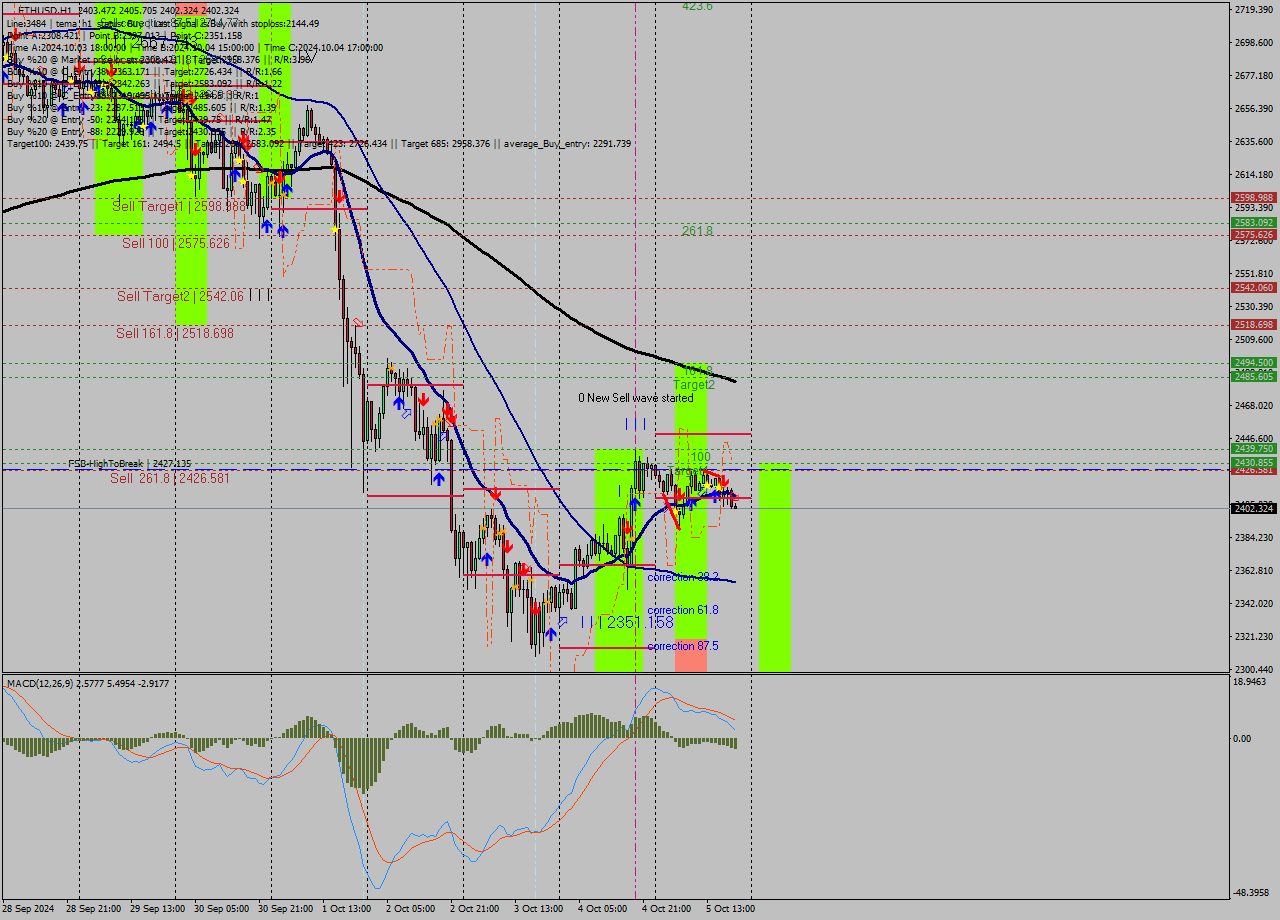Click the 'correction 38.2' label
Image resolution: width=1280 pixels, height=920 pixels.
[683, 577]
